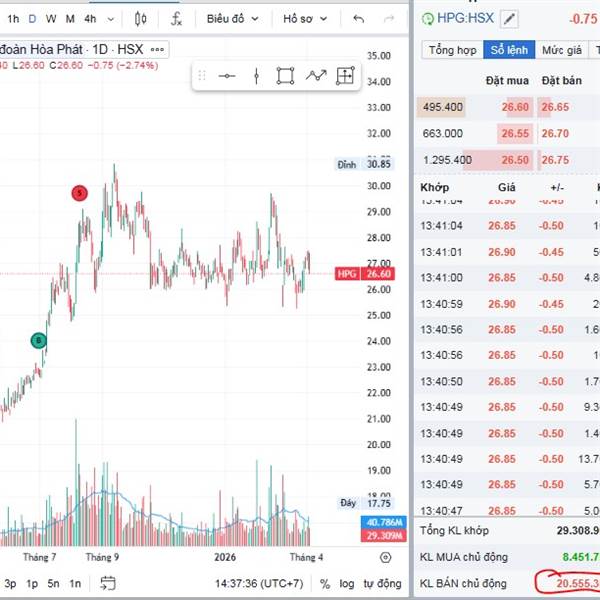The image size is (600, 600).
Task: Switch to the Sổ lệnh tab
Action: click(x=509, y=50)
